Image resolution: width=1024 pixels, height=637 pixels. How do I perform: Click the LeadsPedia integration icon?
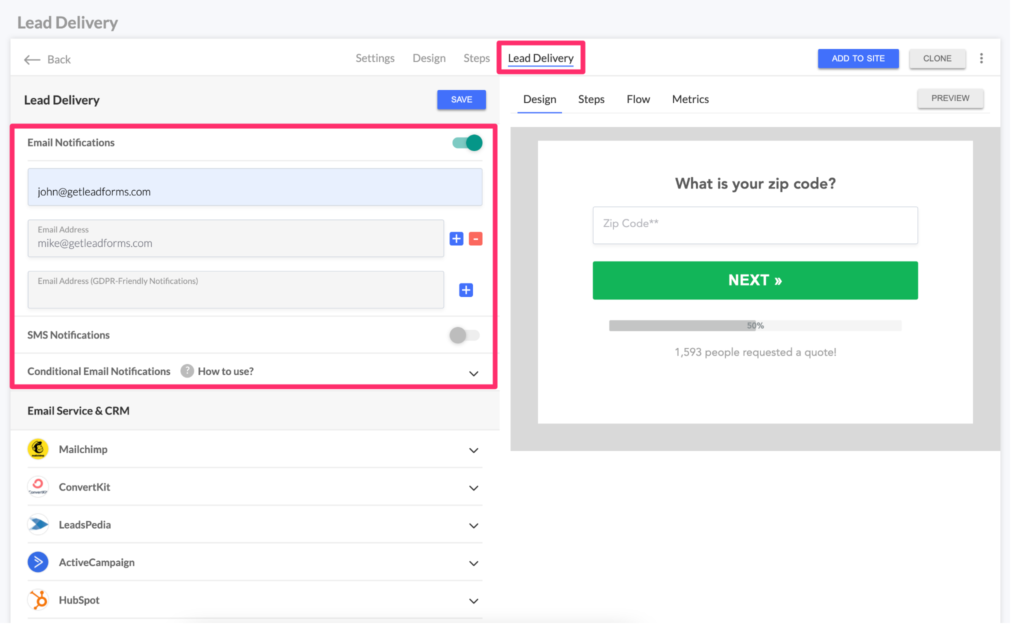(38, 524)
